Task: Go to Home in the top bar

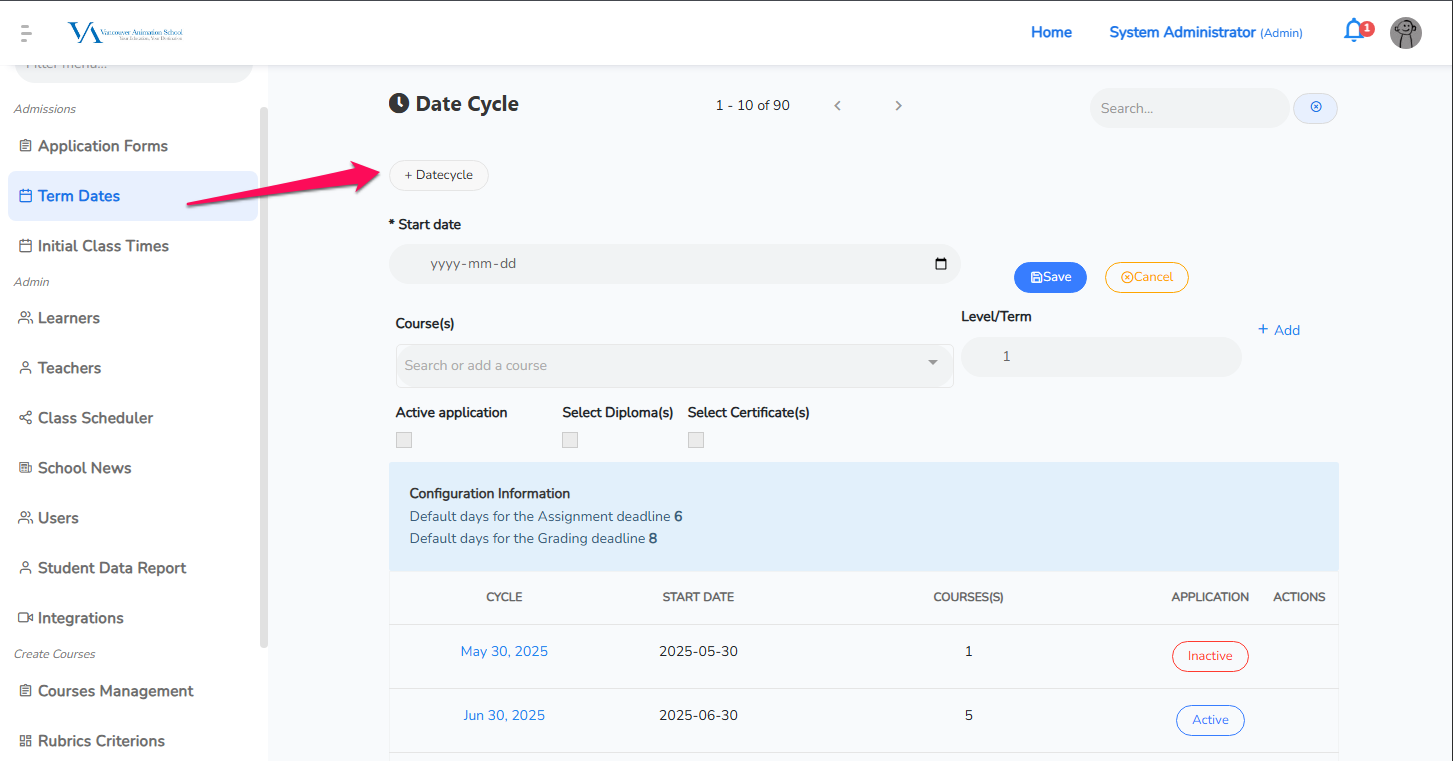Action: click(x=1051, y=32)
